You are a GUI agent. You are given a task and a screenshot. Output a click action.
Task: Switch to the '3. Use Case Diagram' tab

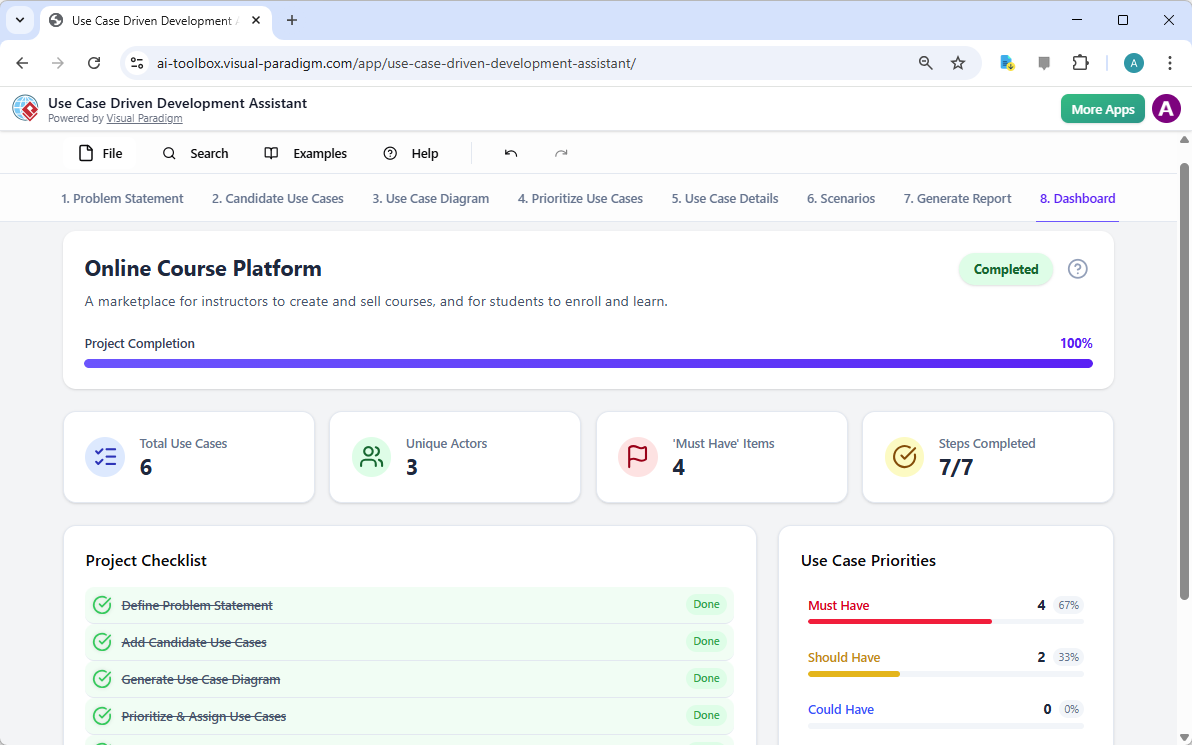click(x=430, y=198)
